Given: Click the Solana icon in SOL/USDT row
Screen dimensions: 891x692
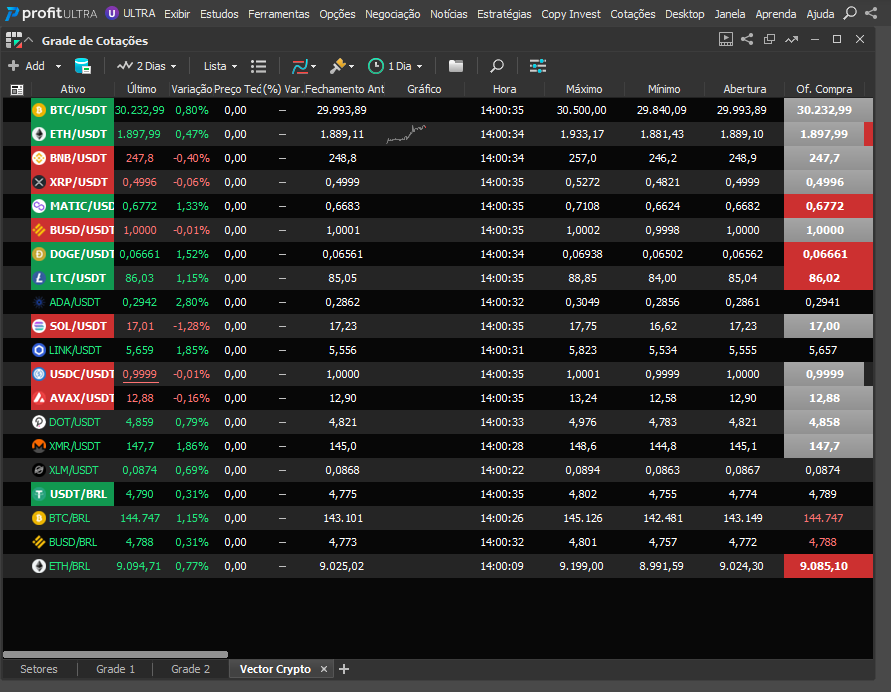Looking at the screenshot, I should pos(39,326).
